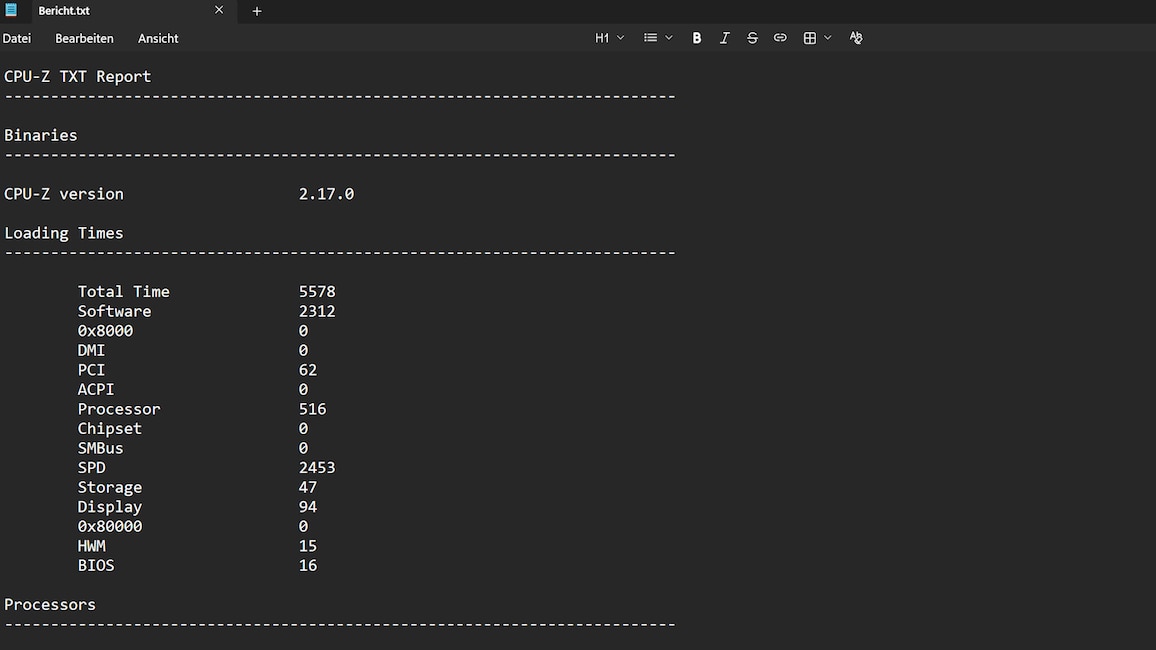1156x650 pixels.
Task: Open the Bearbeiten menu
Action: pos(84,38)
